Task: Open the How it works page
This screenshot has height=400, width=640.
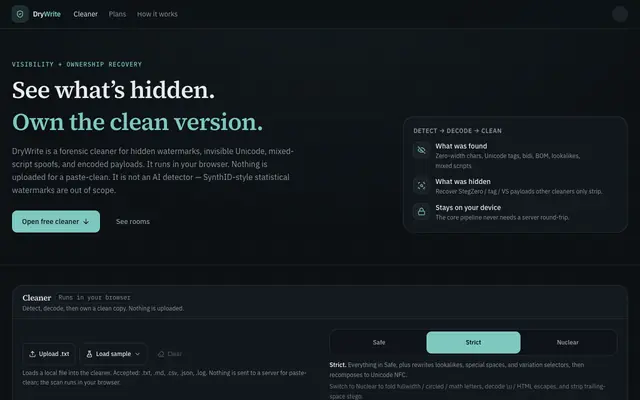Action: [157, 14]
